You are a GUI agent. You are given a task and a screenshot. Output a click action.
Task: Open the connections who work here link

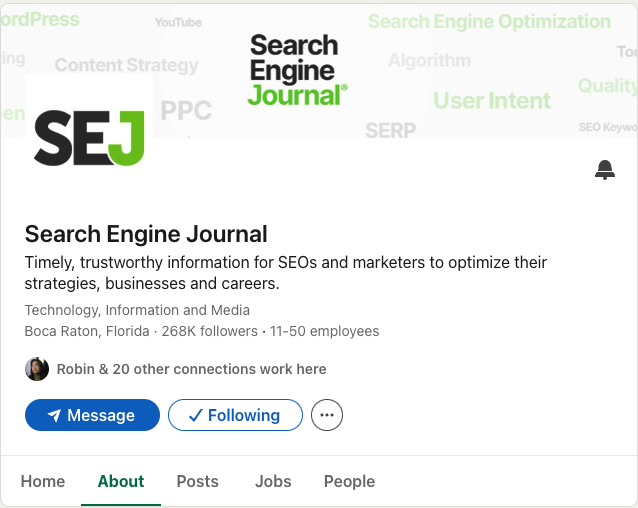click(x=191, y=369)
